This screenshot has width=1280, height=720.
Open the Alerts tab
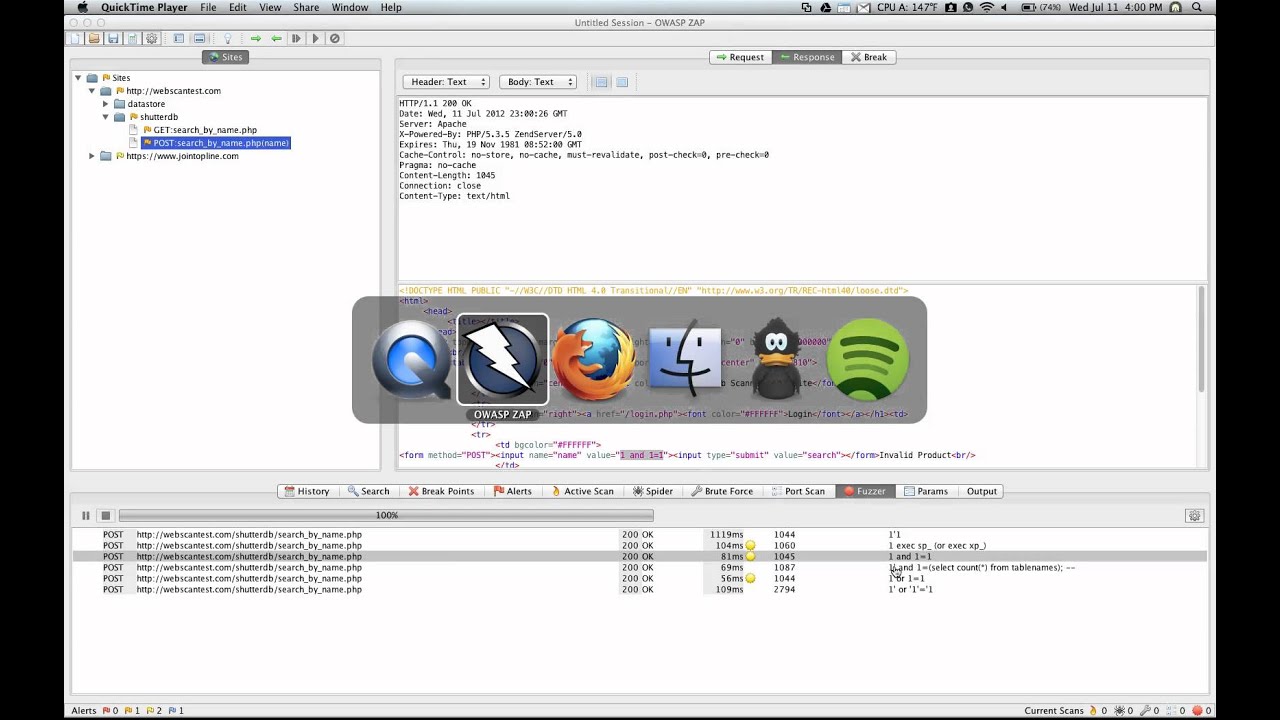point(513,491)
